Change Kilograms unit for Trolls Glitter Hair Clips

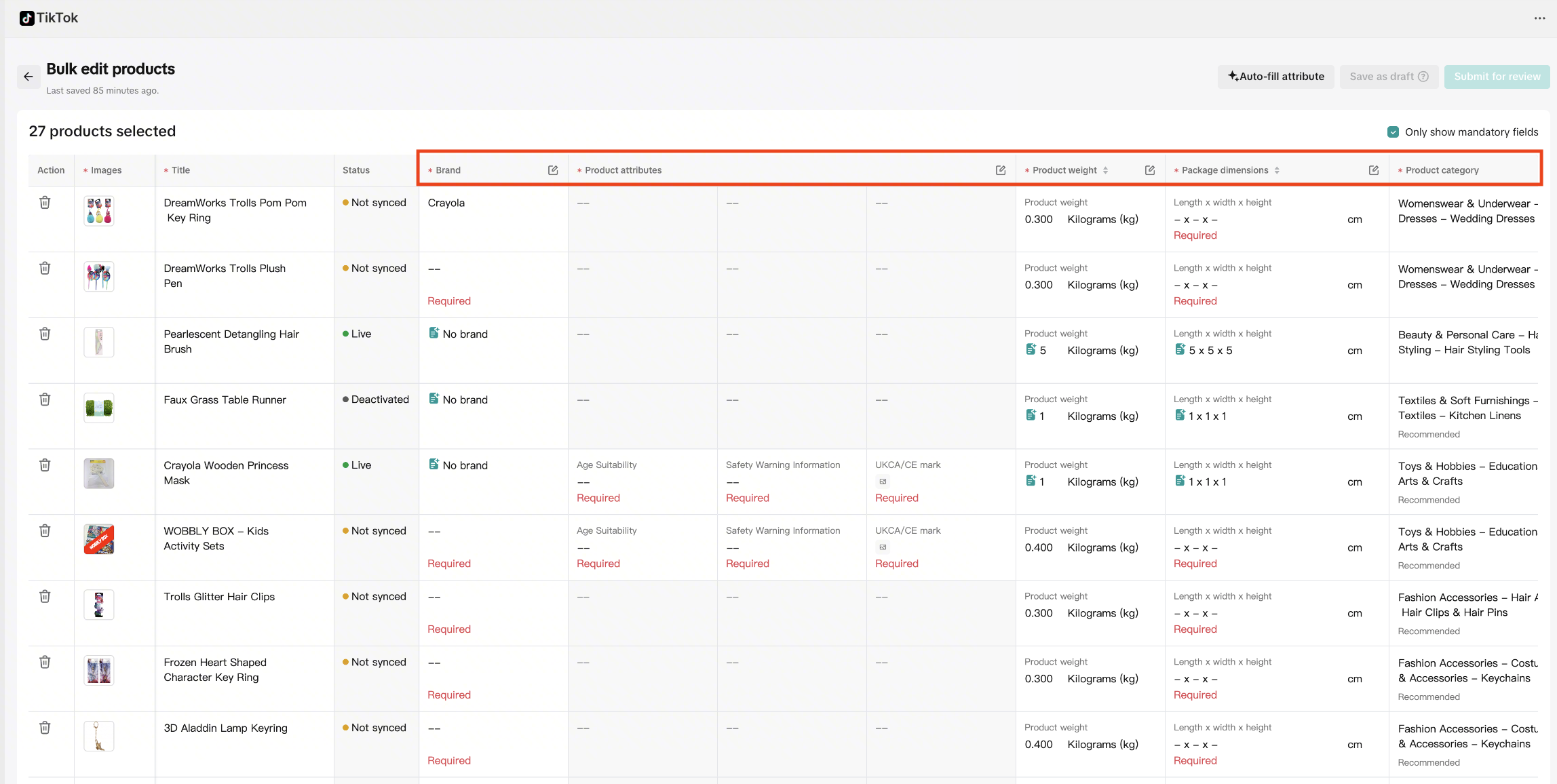[1102, 614]
